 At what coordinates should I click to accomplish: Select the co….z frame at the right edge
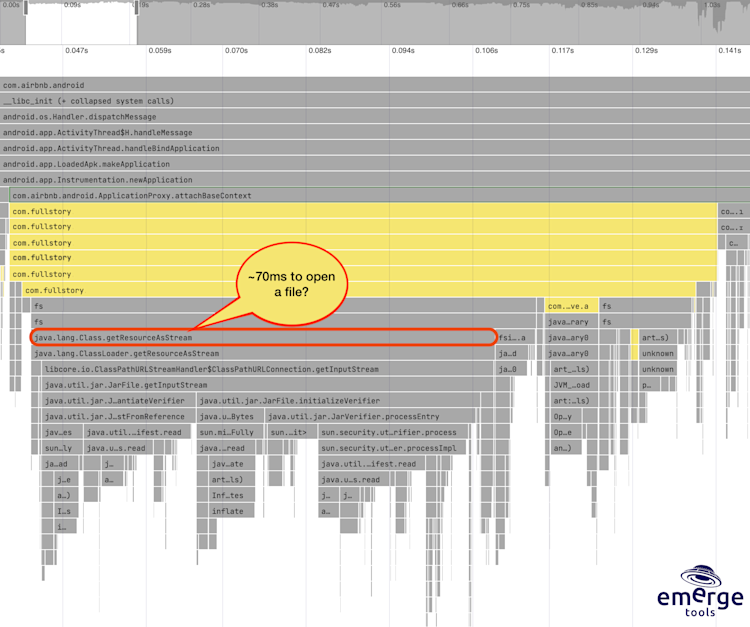(x=733, y=227)
